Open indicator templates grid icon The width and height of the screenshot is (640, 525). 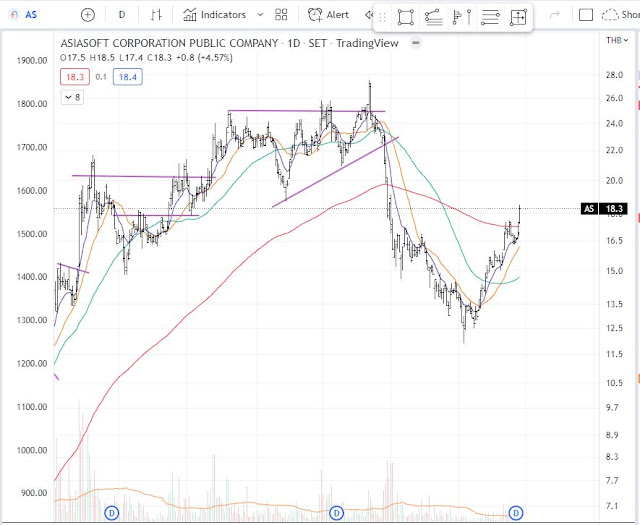(x=281, y=15)
